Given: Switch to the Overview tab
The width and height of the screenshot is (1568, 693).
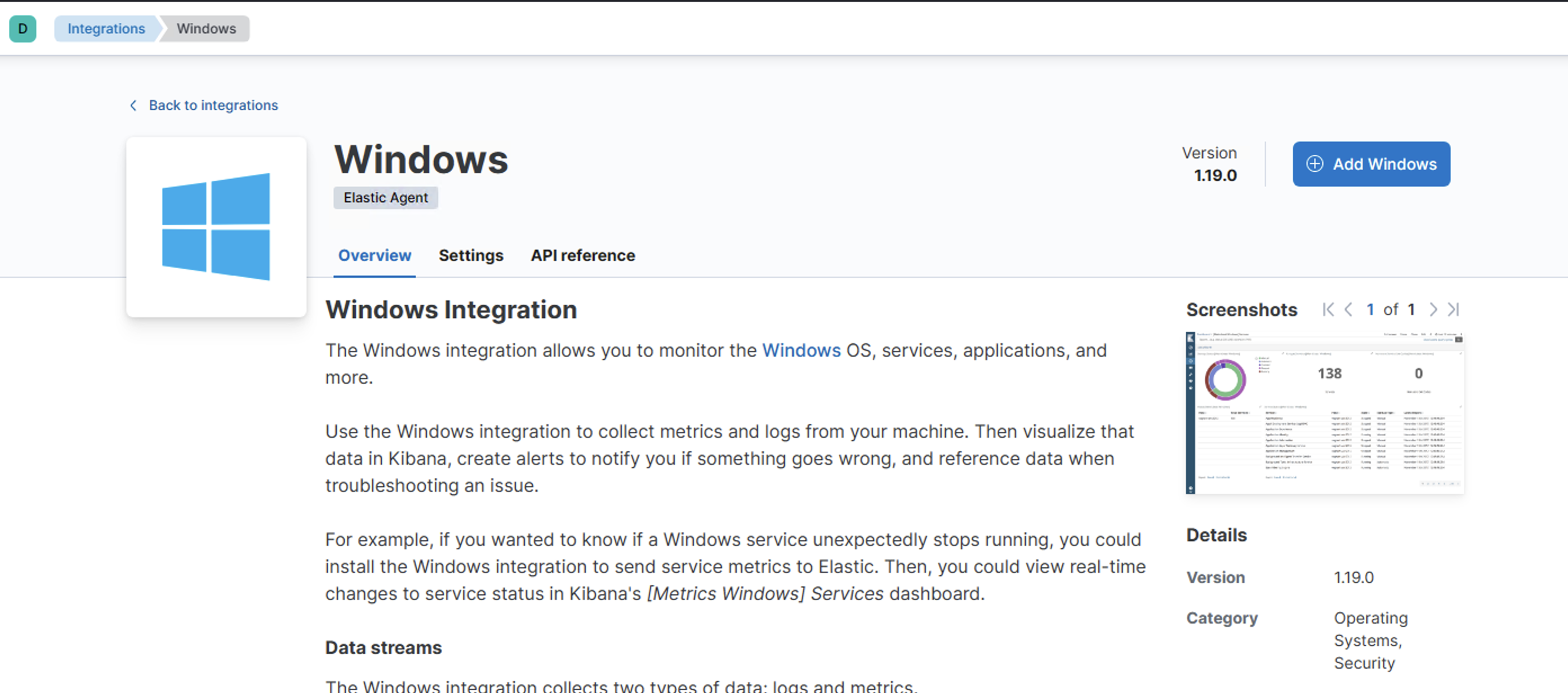Looking at the screenshot, I should coord(375,255).
